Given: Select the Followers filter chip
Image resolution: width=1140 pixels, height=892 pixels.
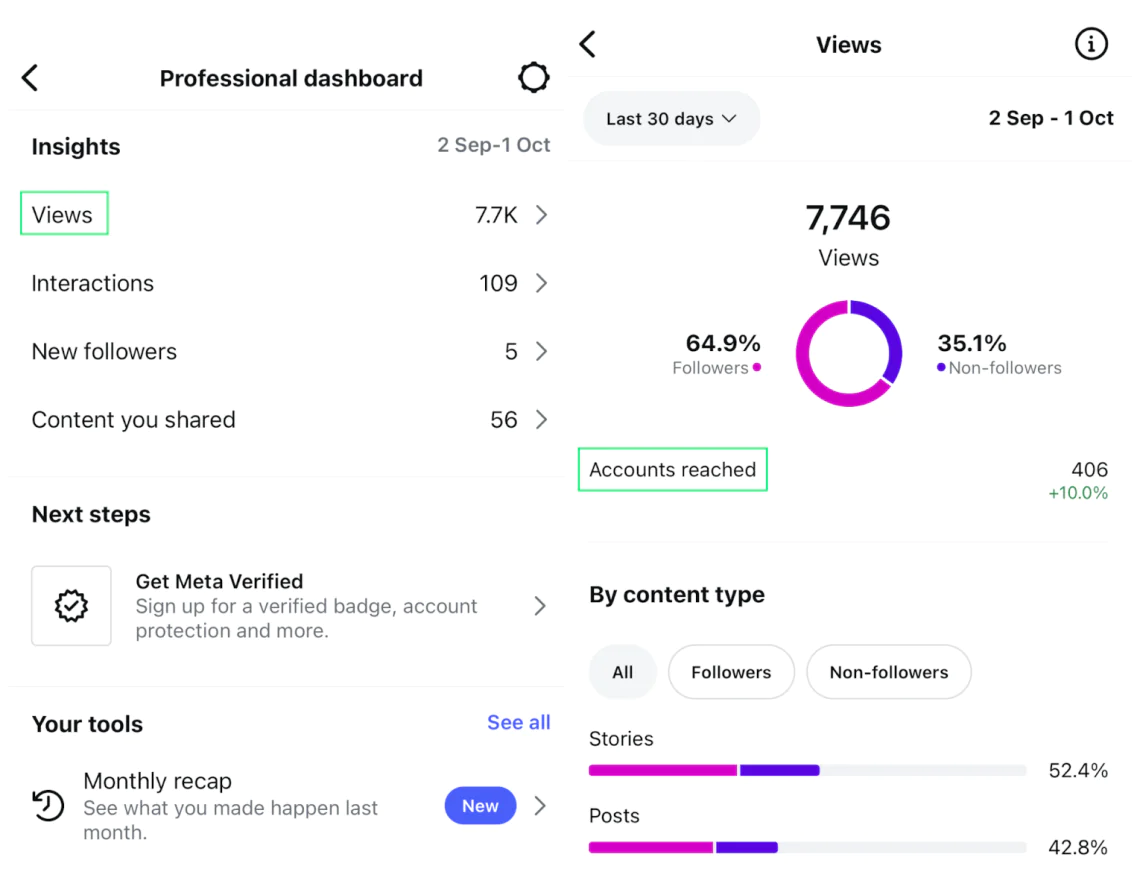Looking at the screenshot, I should point(731,672).
